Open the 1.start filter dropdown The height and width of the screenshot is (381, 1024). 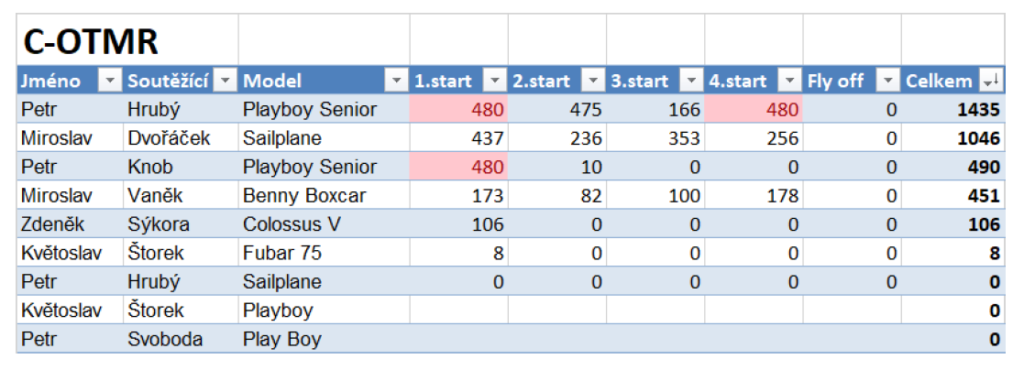coord(495,81)
